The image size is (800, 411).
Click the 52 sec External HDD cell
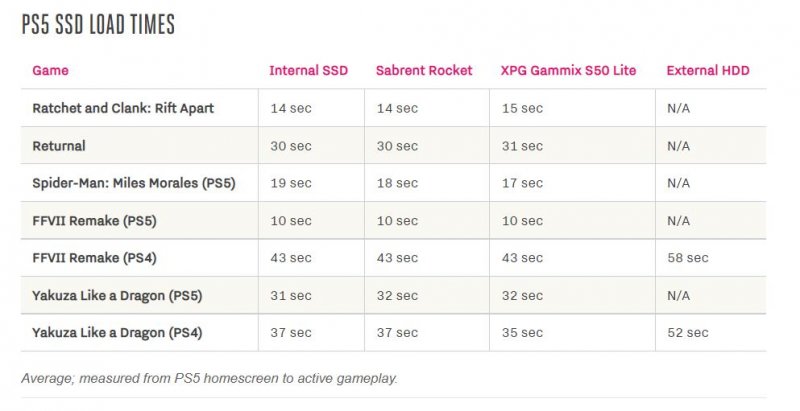pyautogui.click(x=687, y=333)
